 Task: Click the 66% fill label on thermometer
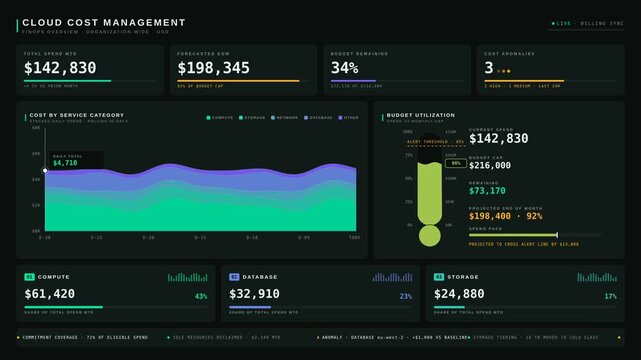(x=456, y=163)
